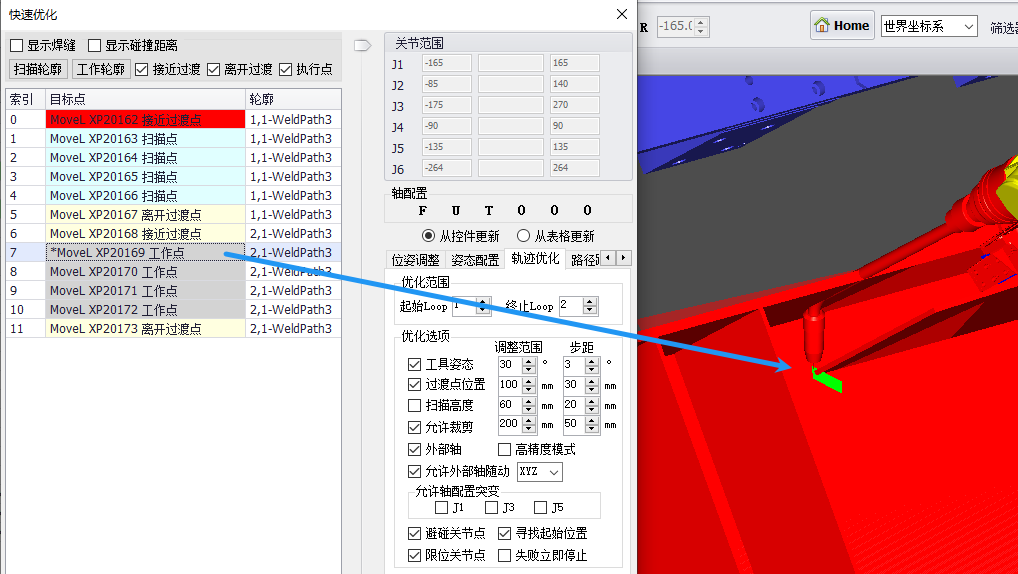The height and width of the screenshot is (574, 1018).
Task: Increase the 工具姿态 adjustment range spinner
Action: (x=529, y=360)
